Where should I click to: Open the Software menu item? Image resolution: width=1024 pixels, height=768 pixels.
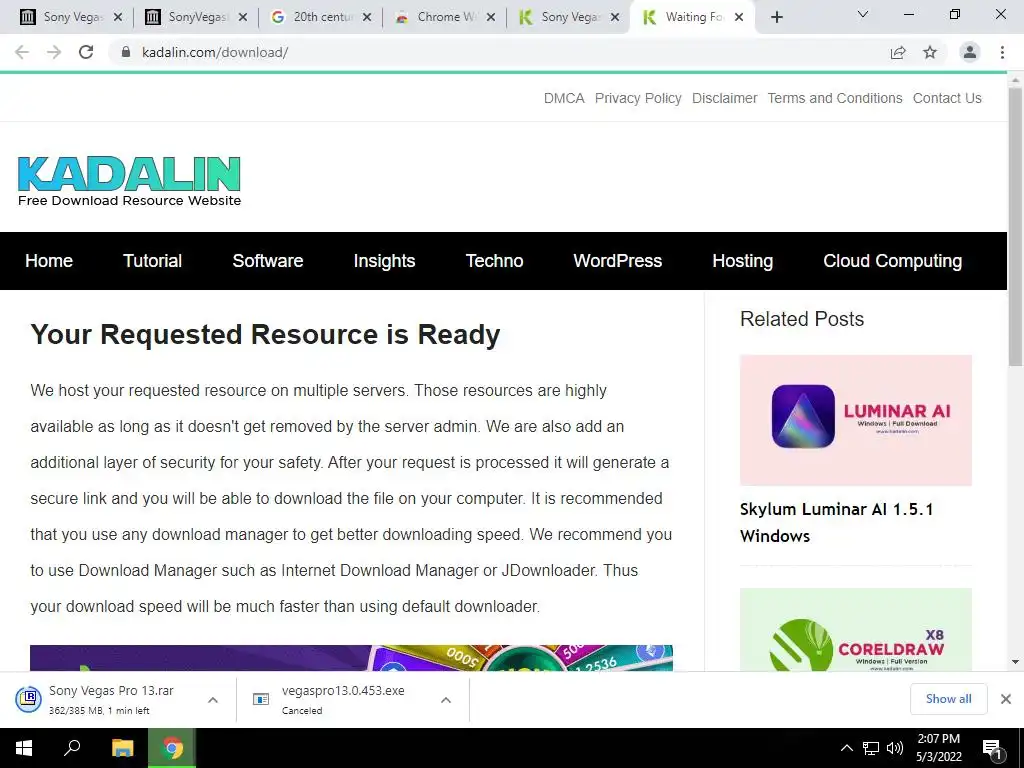tap(268, 261)
